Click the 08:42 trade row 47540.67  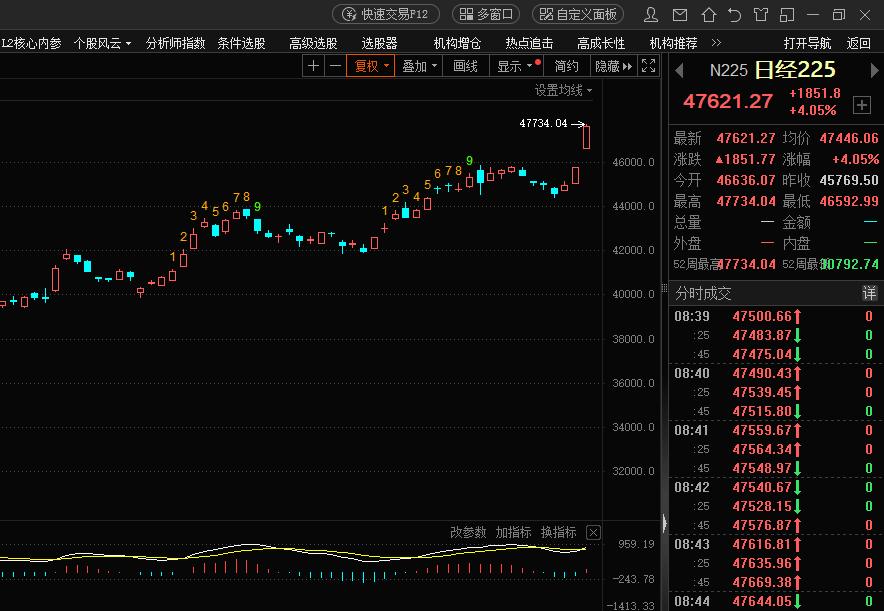click(774, 487)
